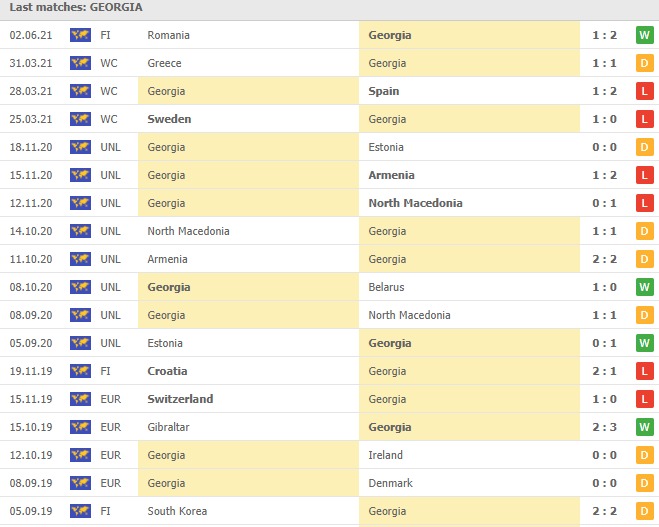Open Spain team link
This screenshot has height=527, width=659.
[x=383, y=91]
